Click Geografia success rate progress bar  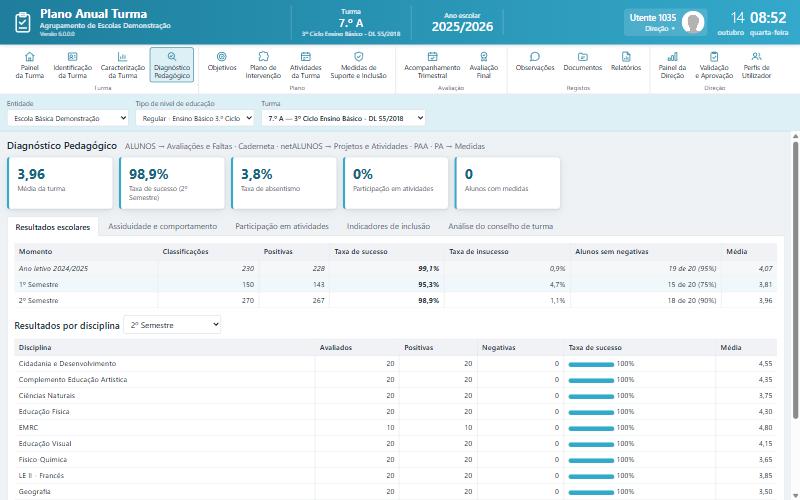coord(591,492)
